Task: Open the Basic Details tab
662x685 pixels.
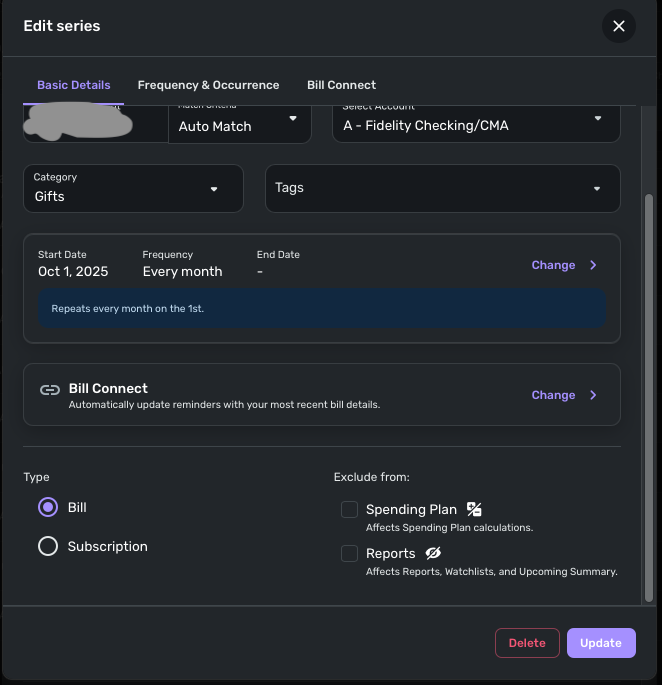Action: (74, 85)
